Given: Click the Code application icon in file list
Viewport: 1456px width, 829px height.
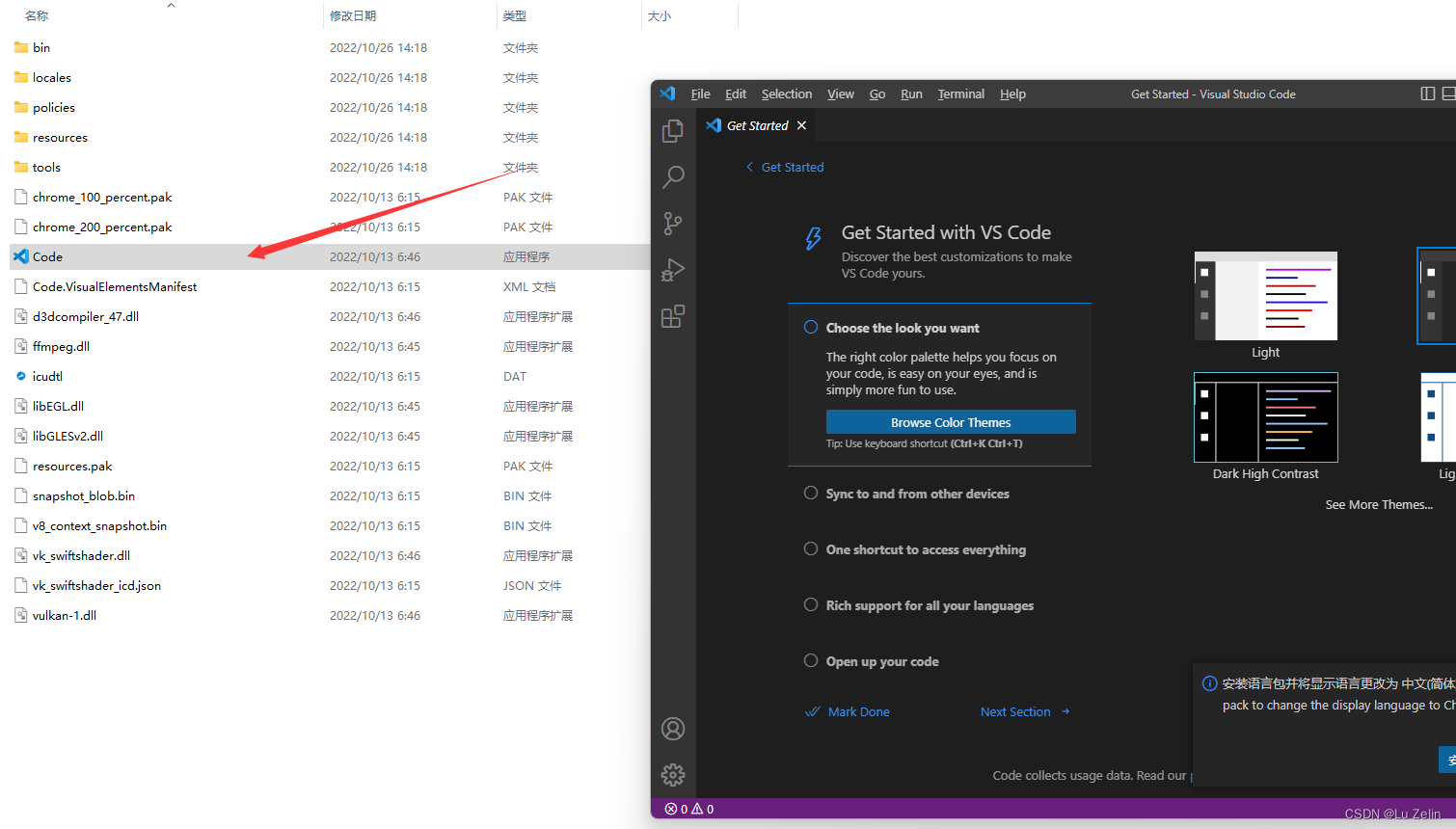Looking at the screenshot, I should [x=21, y=256].
